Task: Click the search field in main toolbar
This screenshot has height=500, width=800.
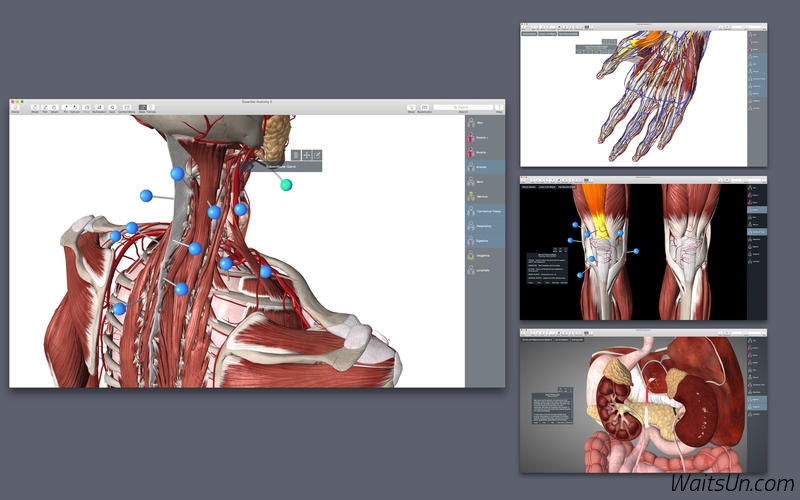Action: [x=463, y=108]
